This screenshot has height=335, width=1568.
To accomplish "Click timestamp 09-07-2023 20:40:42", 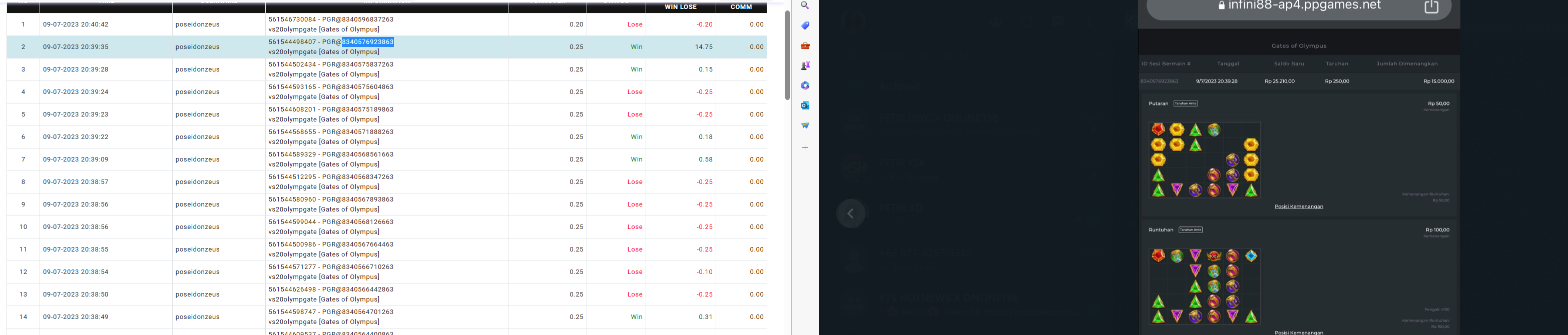I will coord(76,24).
